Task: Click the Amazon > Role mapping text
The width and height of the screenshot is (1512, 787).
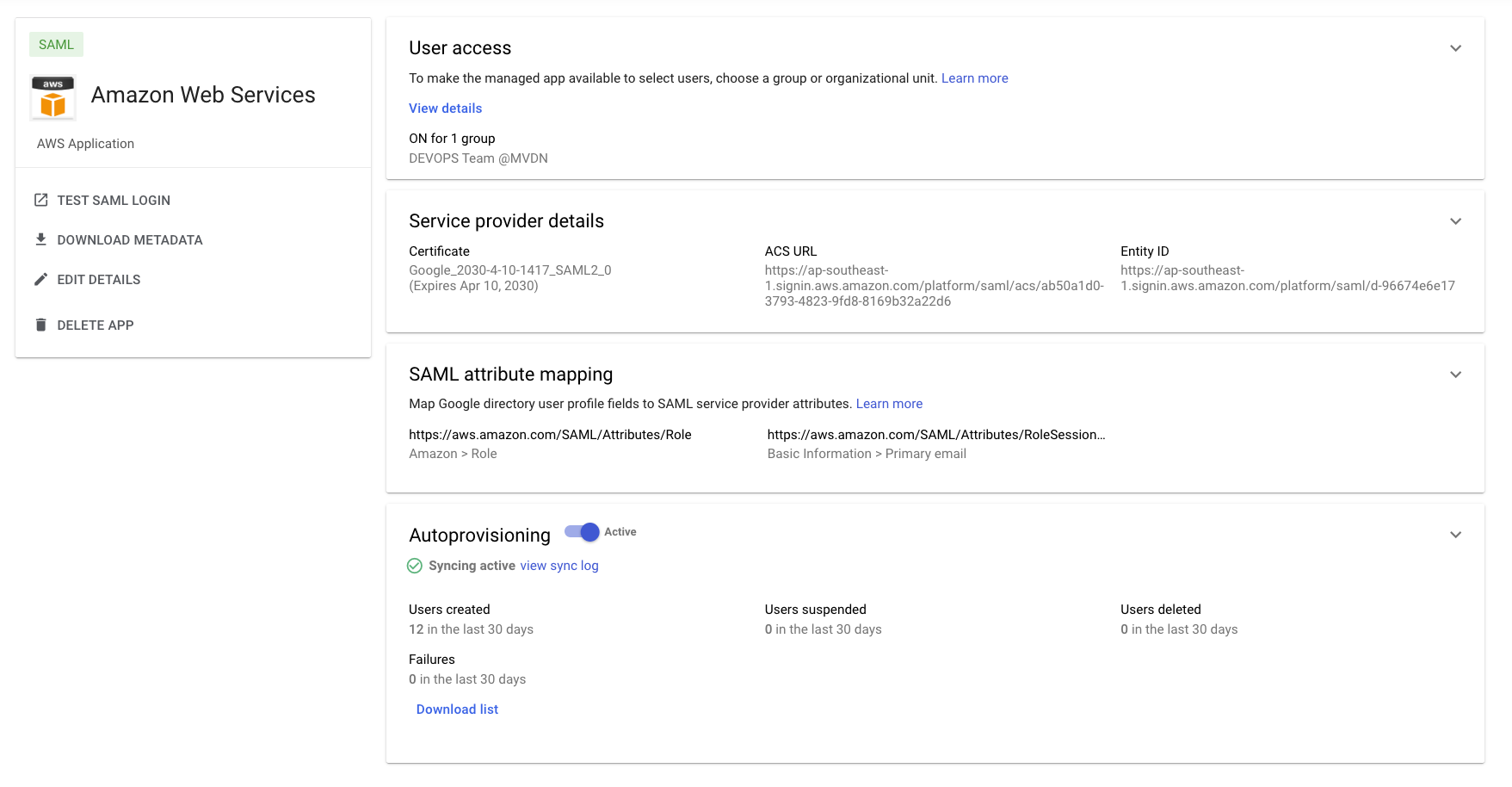Action: [453, 454]
